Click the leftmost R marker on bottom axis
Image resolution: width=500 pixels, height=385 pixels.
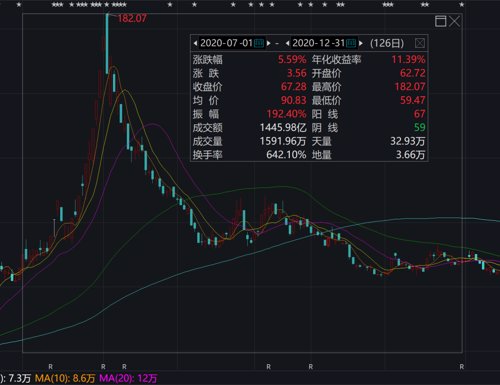(50, 367)
